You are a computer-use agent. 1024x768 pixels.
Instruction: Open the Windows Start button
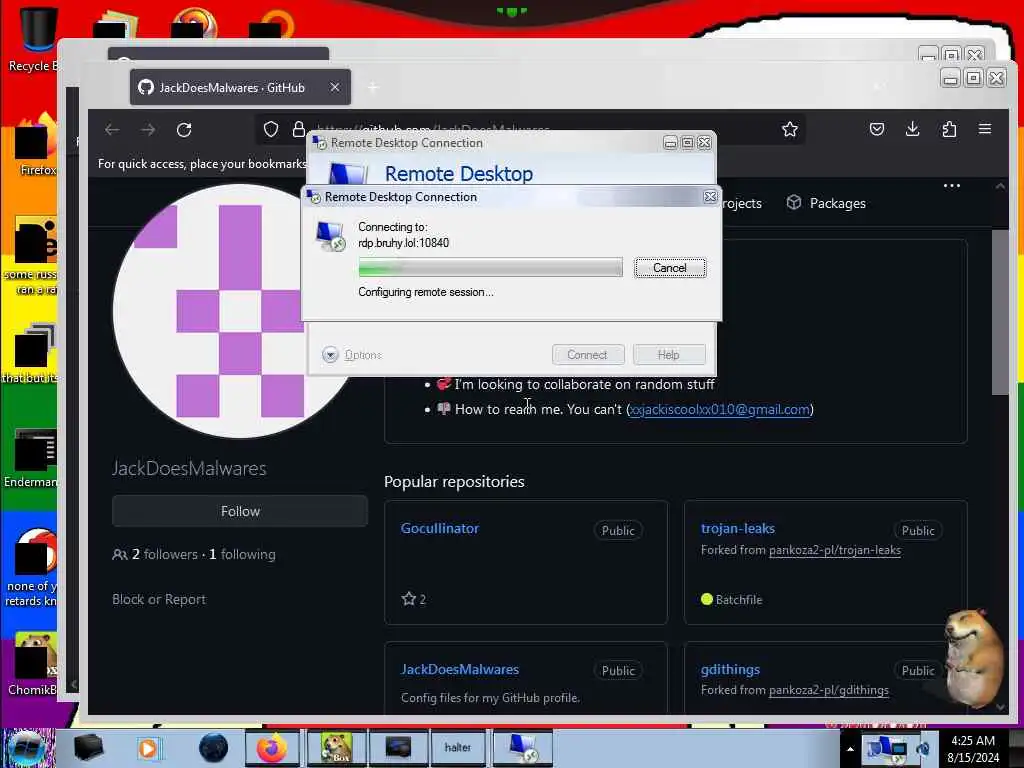click(26, 748)
